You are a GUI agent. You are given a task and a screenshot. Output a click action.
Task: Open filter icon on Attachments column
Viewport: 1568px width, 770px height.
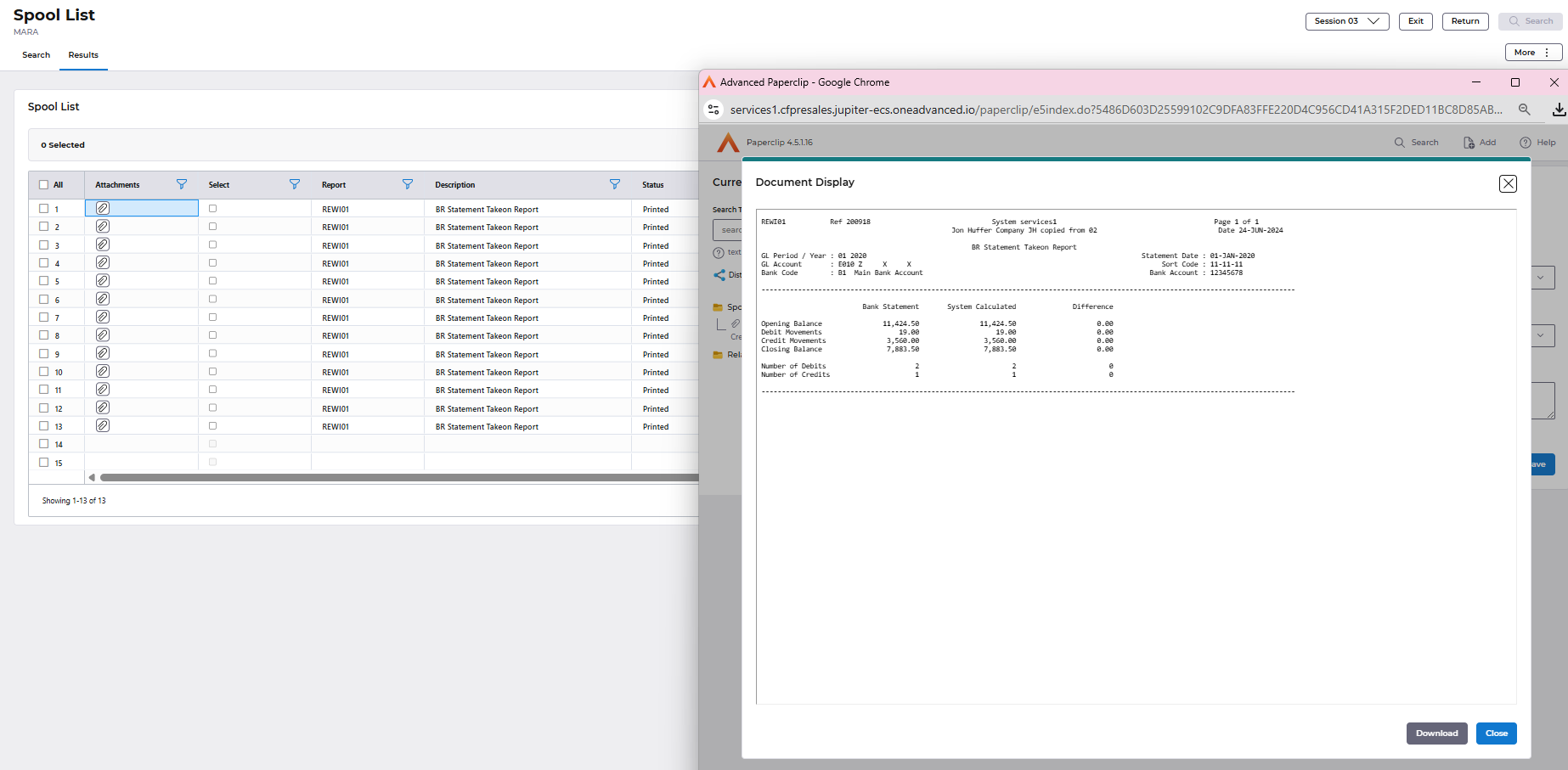[181, 184]
